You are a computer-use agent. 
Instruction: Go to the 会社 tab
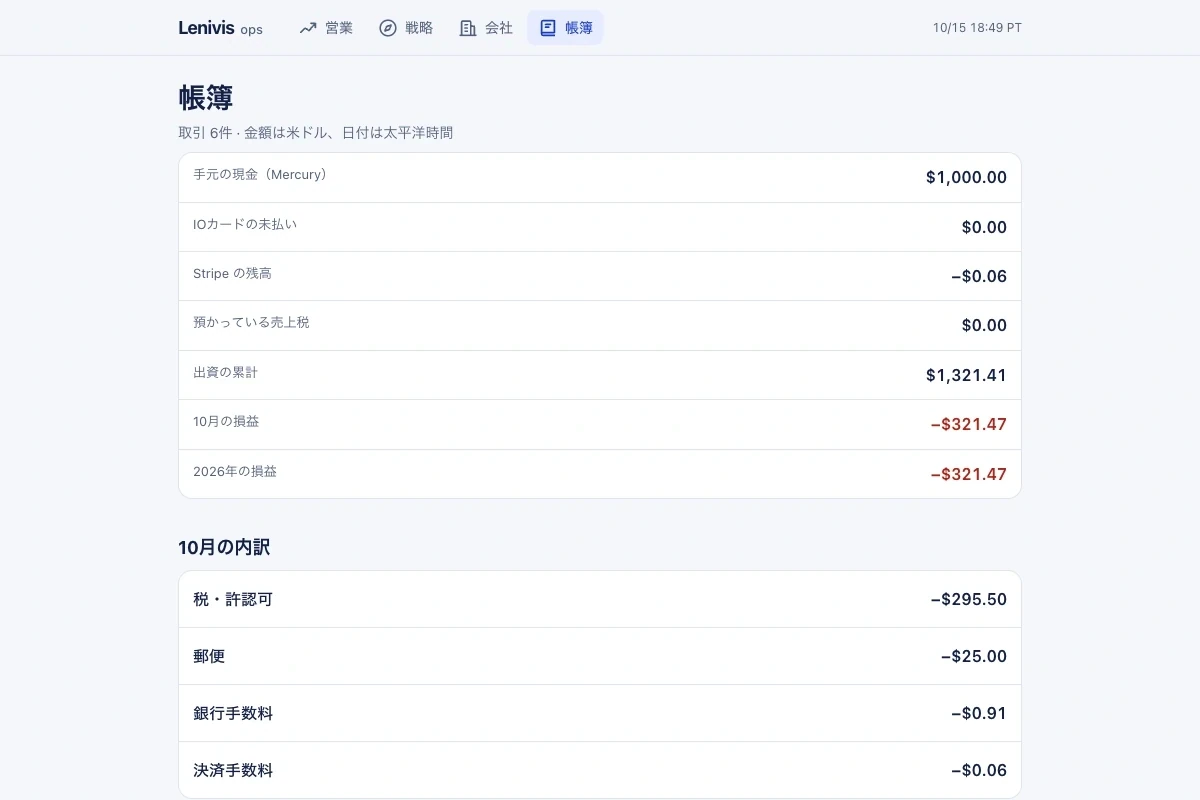(x=486, y=28)
